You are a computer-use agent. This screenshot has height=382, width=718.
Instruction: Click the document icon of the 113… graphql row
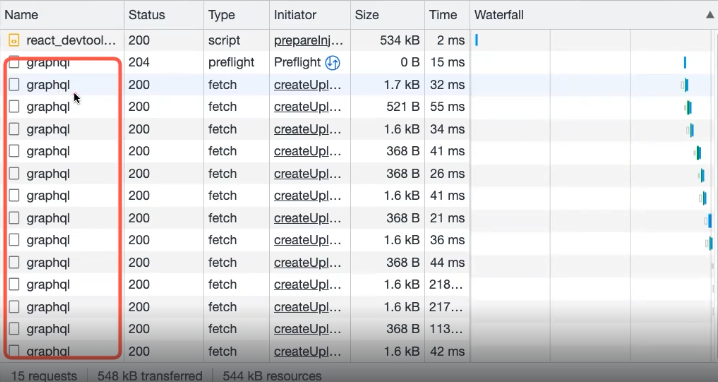[x=14, y=329]
